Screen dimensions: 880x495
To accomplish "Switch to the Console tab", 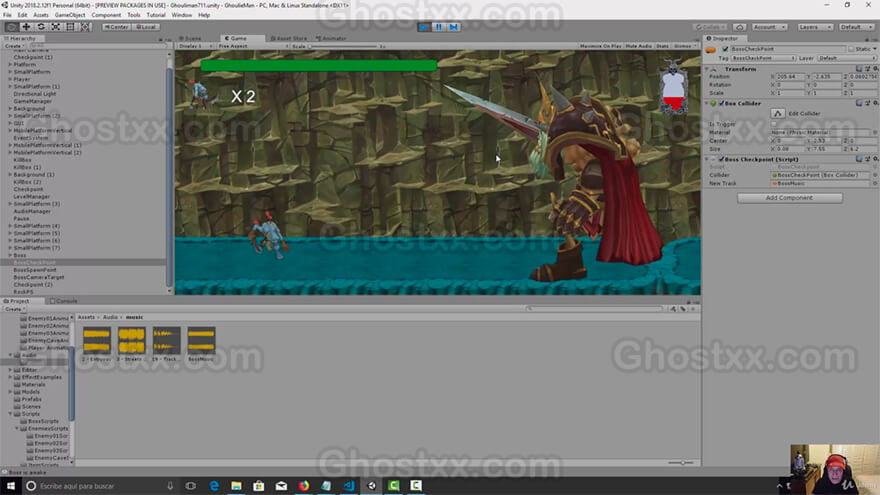I will (63, 301).
